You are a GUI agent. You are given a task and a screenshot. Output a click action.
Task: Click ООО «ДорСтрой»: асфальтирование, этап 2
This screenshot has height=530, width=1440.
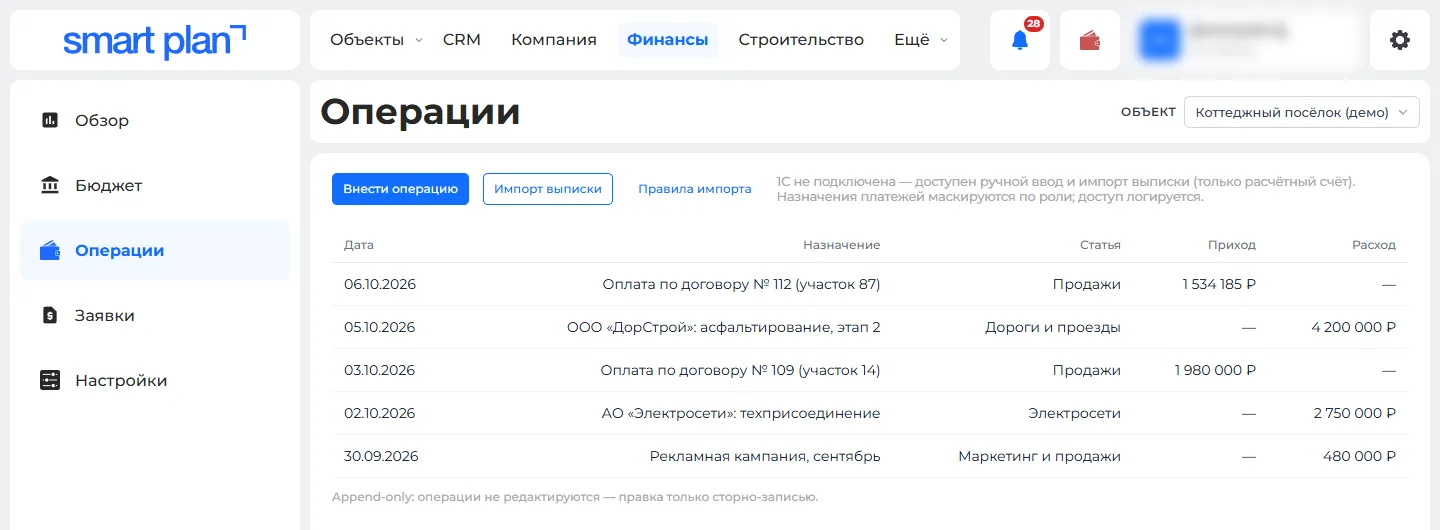(x=724, y=327)
